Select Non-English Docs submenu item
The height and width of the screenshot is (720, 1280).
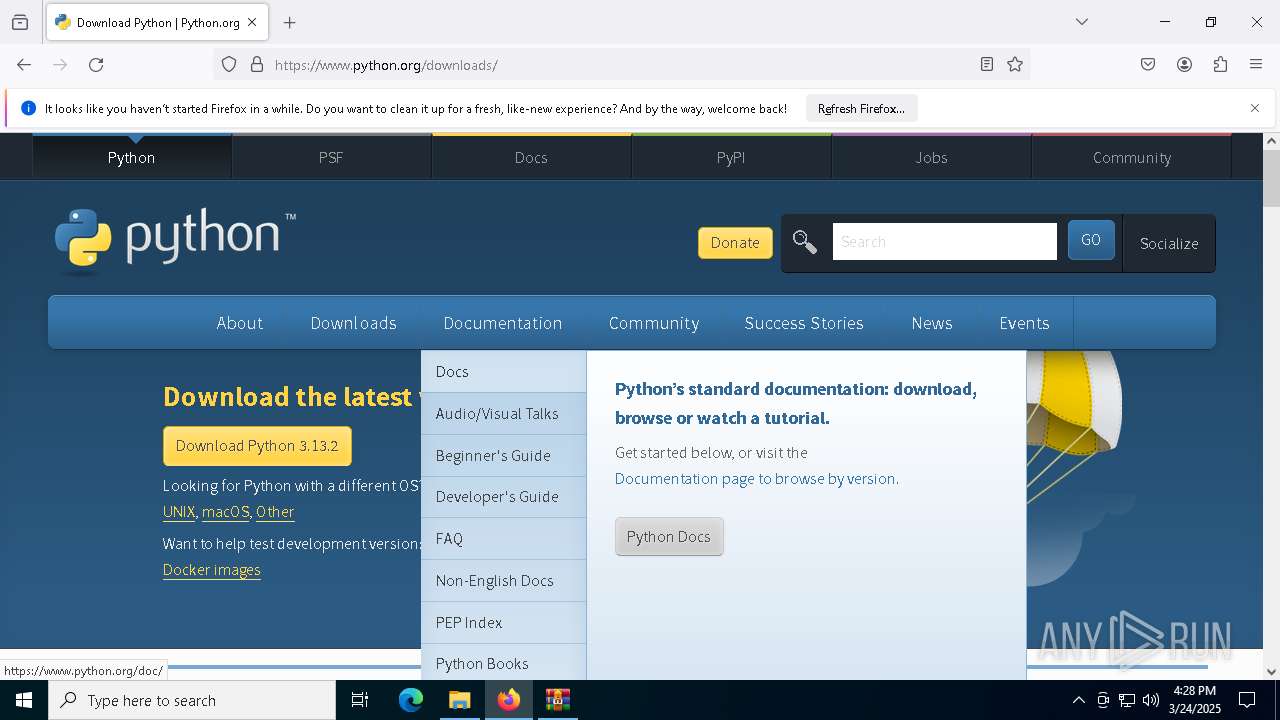click(x=503, y=581)
